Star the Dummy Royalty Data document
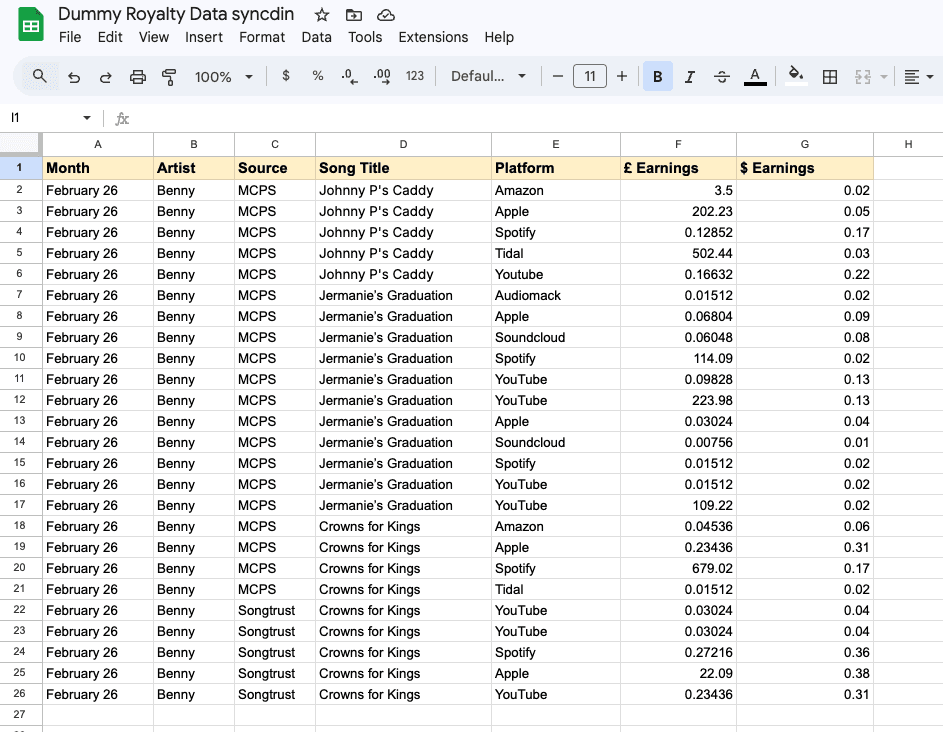This screenshot has height=732, width=943. pos(322,15)
